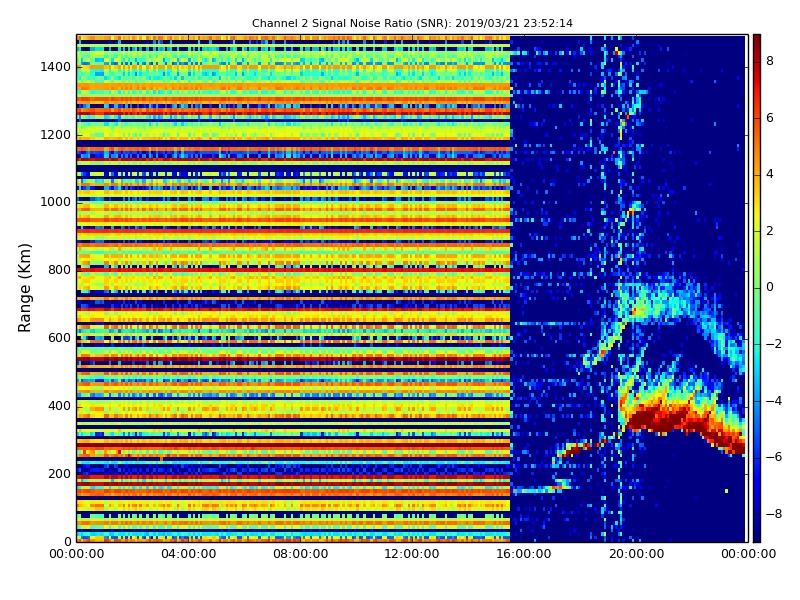Click the 'Range (Km)' y-axis label
The image size is (800, 600).
pos(24,288)
